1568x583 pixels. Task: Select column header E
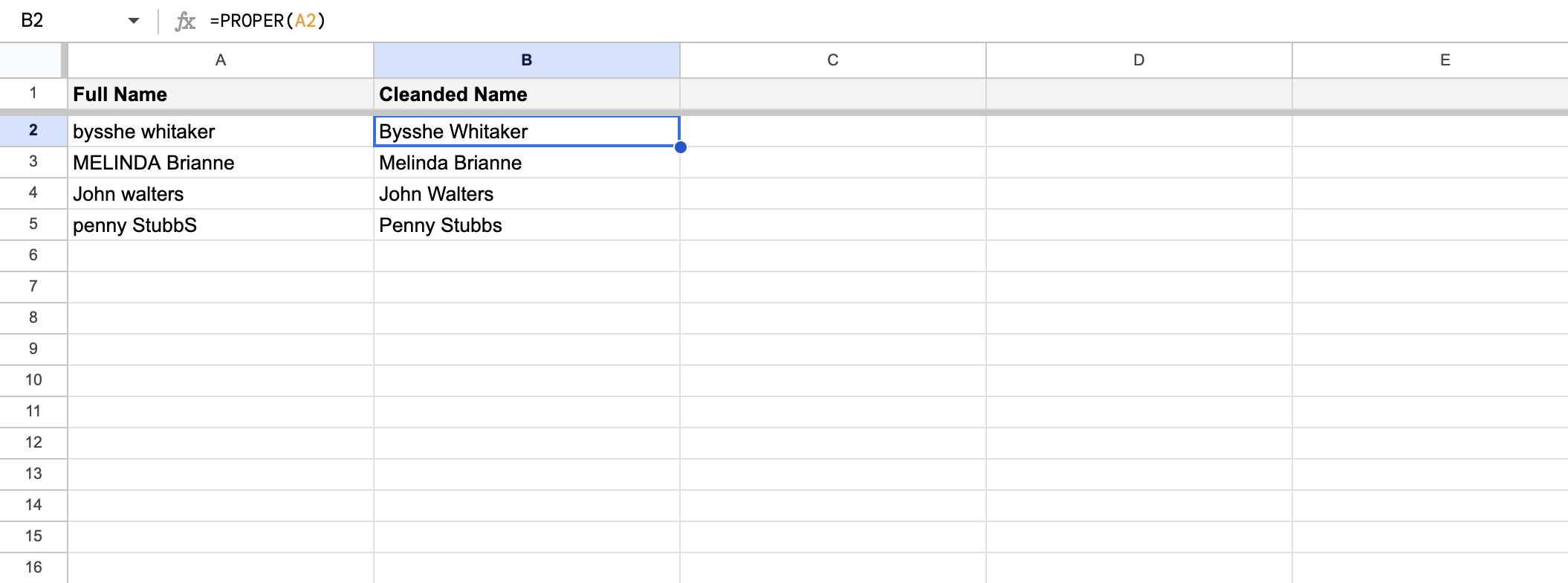click(1445, 60)
